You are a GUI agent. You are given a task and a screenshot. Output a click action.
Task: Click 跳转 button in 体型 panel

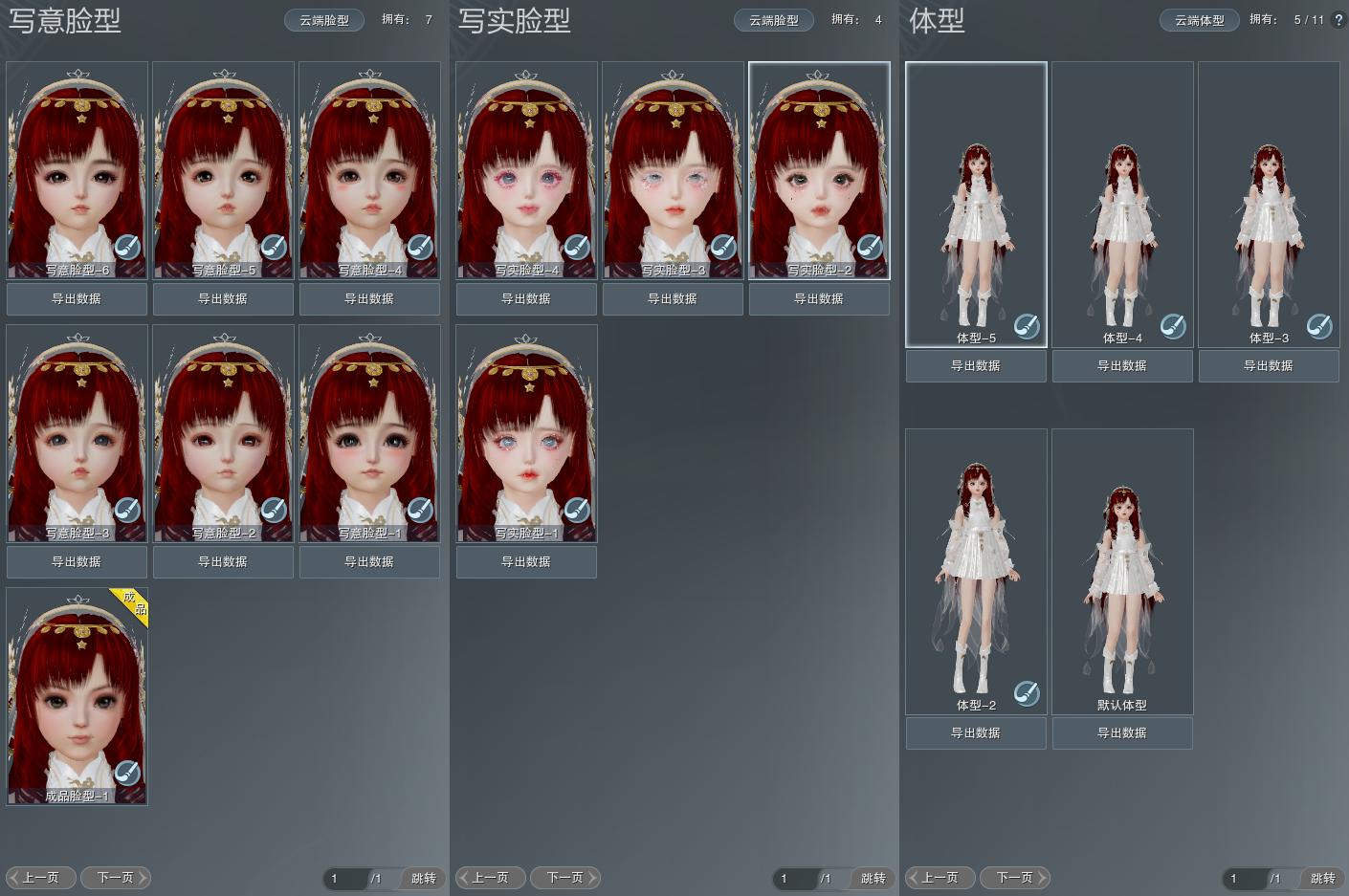1322,878
